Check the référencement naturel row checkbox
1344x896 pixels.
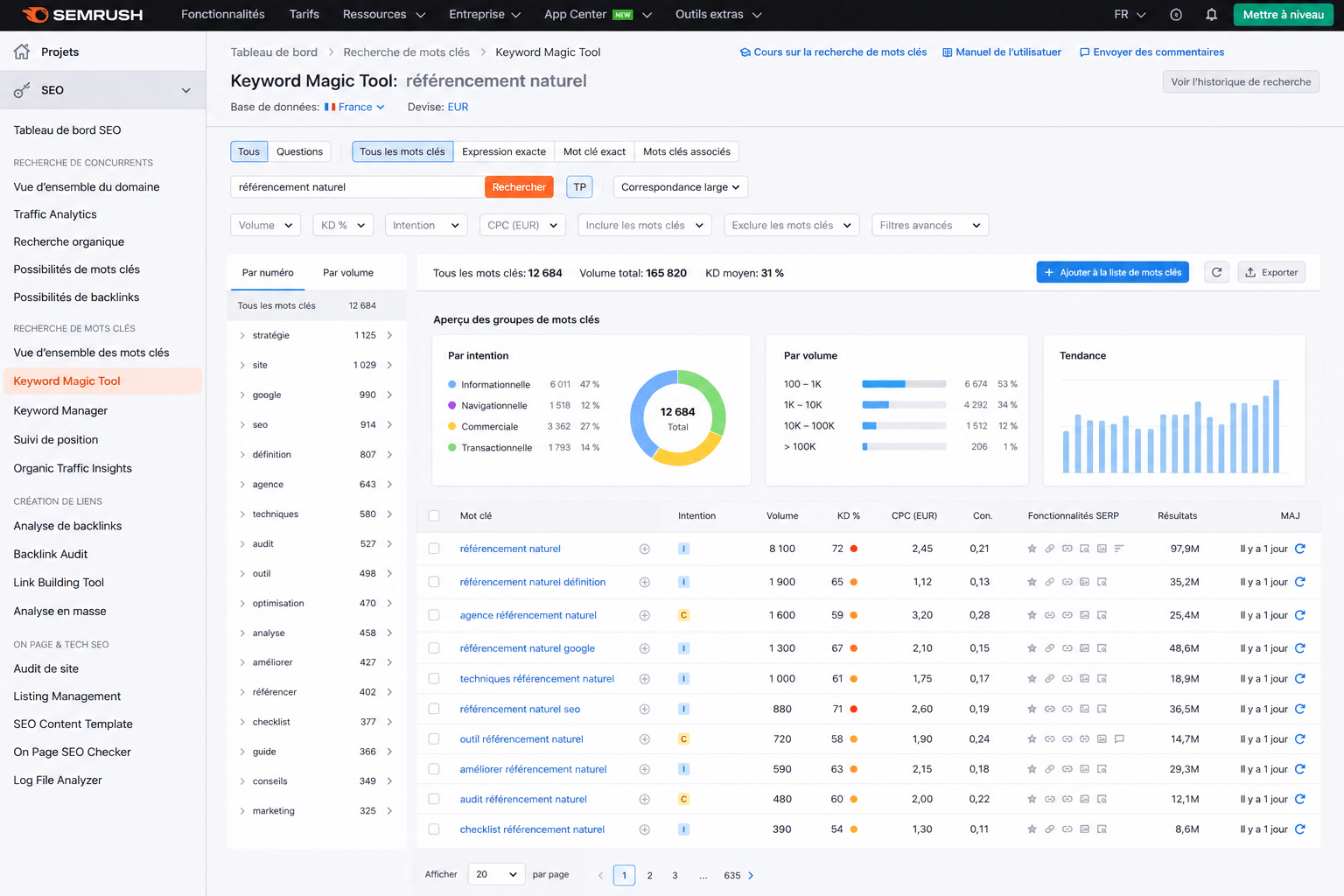click(434, 549)
